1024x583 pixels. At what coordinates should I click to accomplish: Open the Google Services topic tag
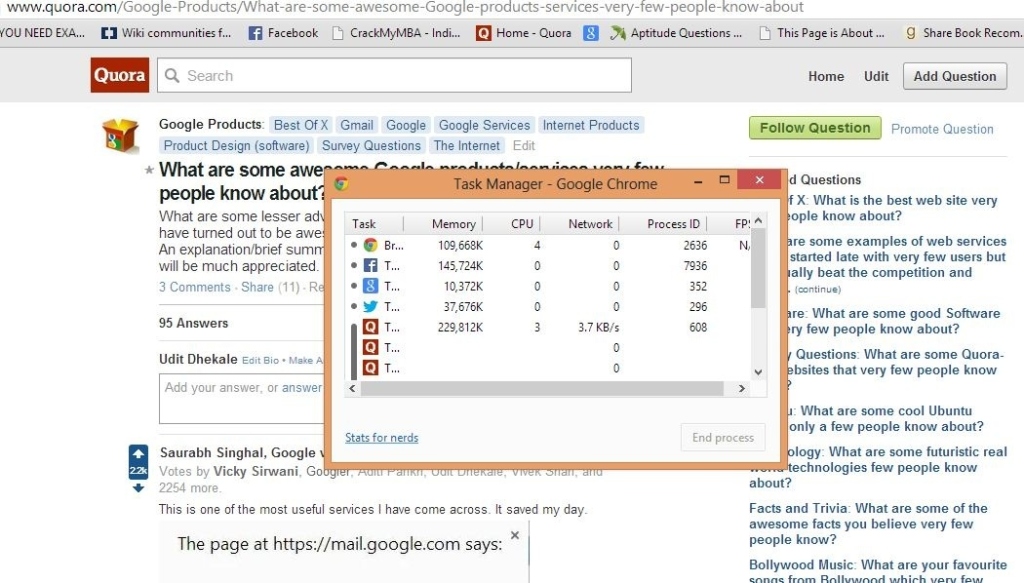point(484,125)
